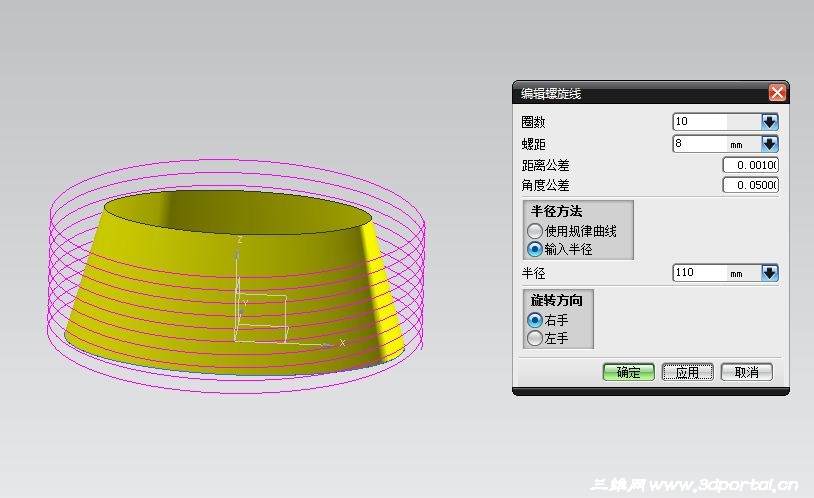Click 确定 button to confirm helix
Image resolution: width=814 pixels, height=498 pixels.
[x=628, y=372]
